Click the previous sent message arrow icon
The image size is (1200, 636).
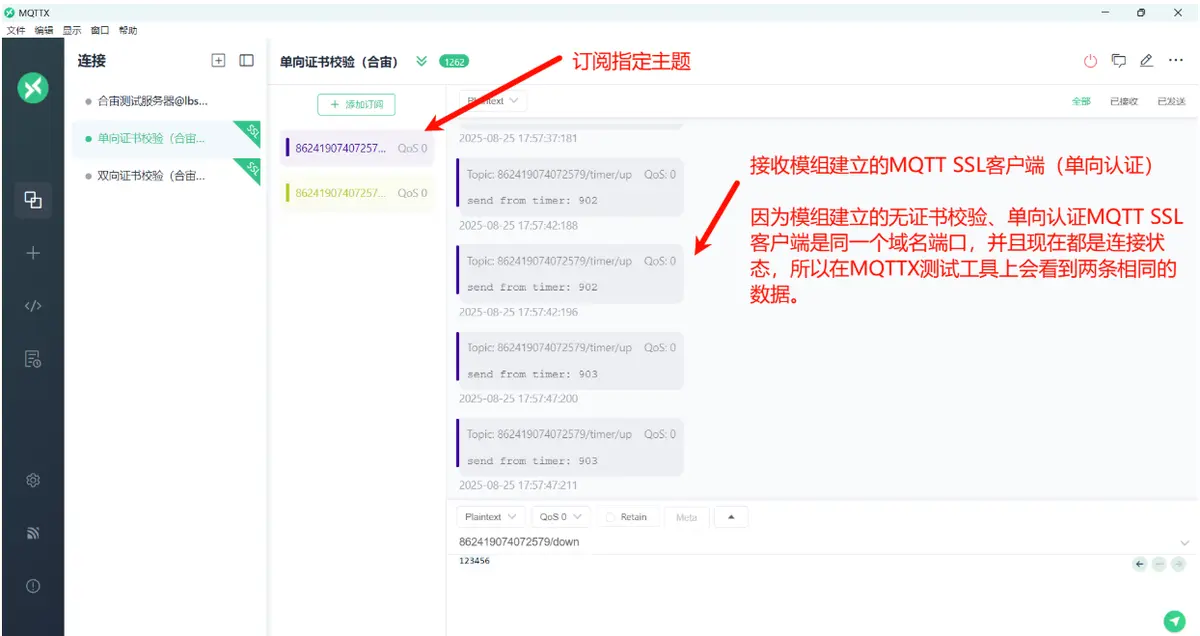click(x=1139, y=564)
